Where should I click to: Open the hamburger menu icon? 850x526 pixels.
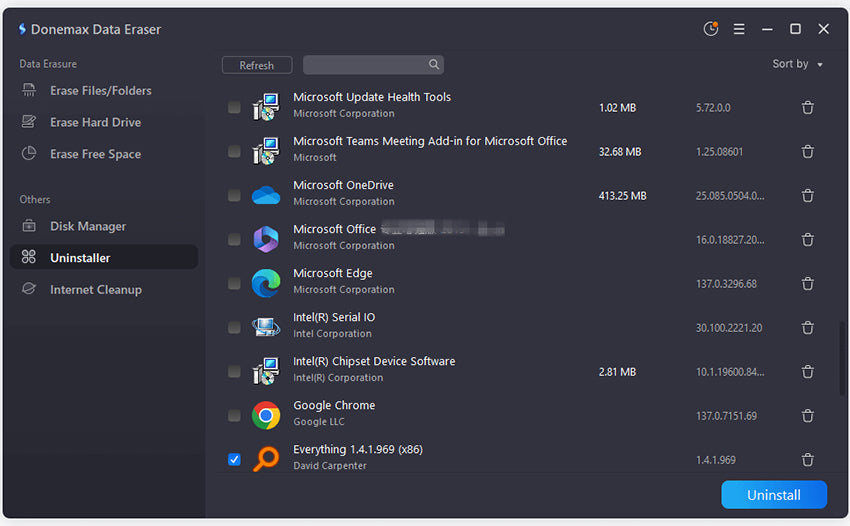739,29
